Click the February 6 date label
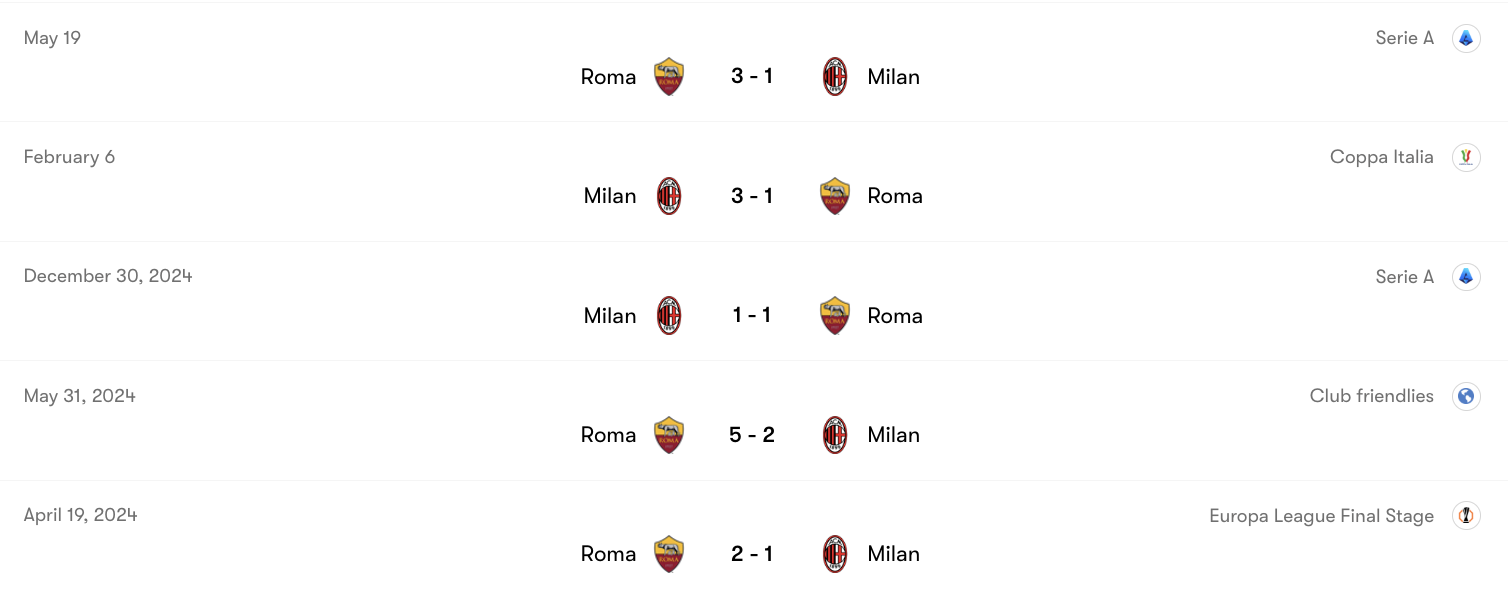Viewport: 1508px width, 594px height. point(69,157)
